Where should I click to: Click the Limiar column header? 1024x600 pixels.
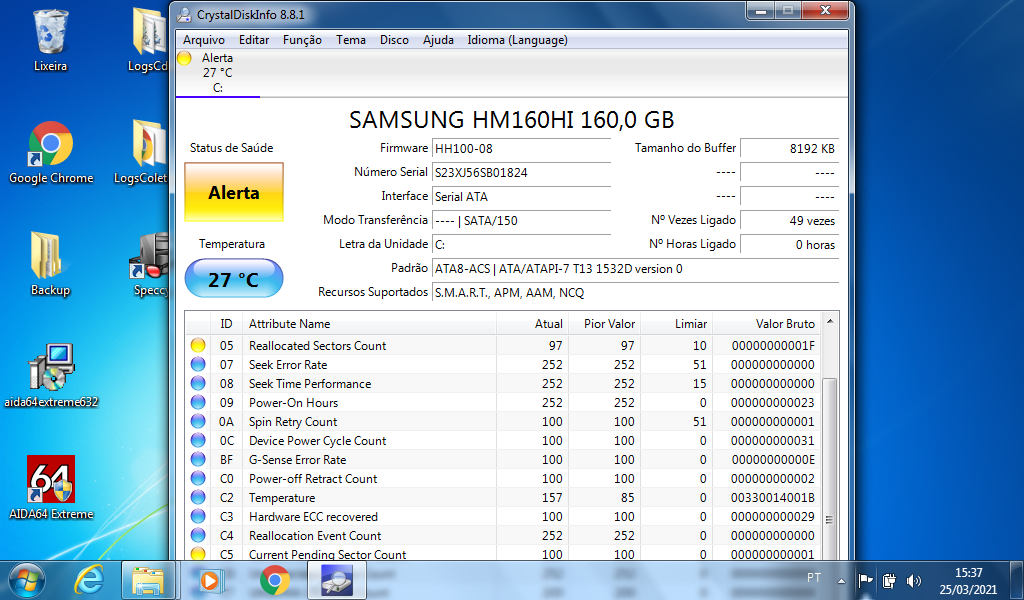[x=675, y=324]
